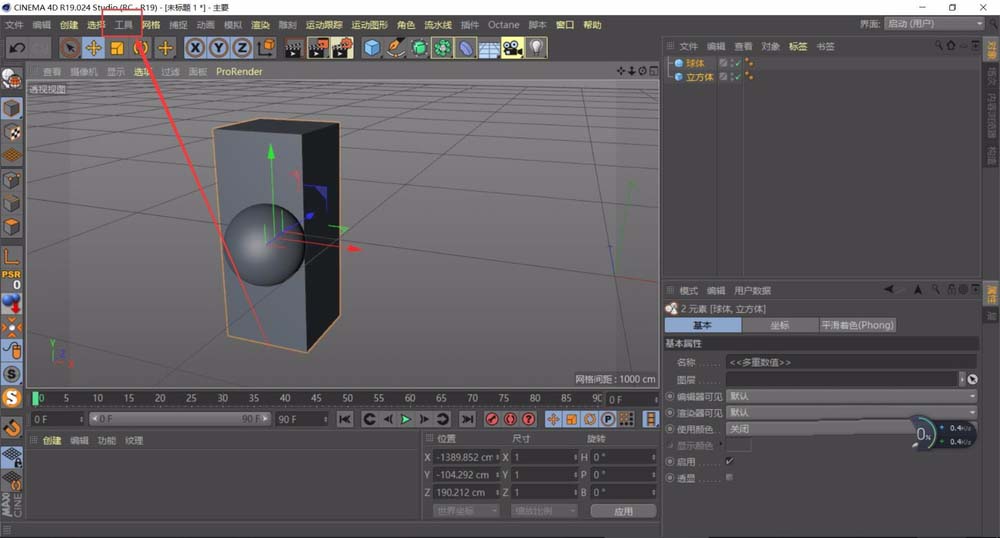Toggle the 启用 (Enabled) checkbox
Viewport: 1000px width, 538px height.
[729, 461]
